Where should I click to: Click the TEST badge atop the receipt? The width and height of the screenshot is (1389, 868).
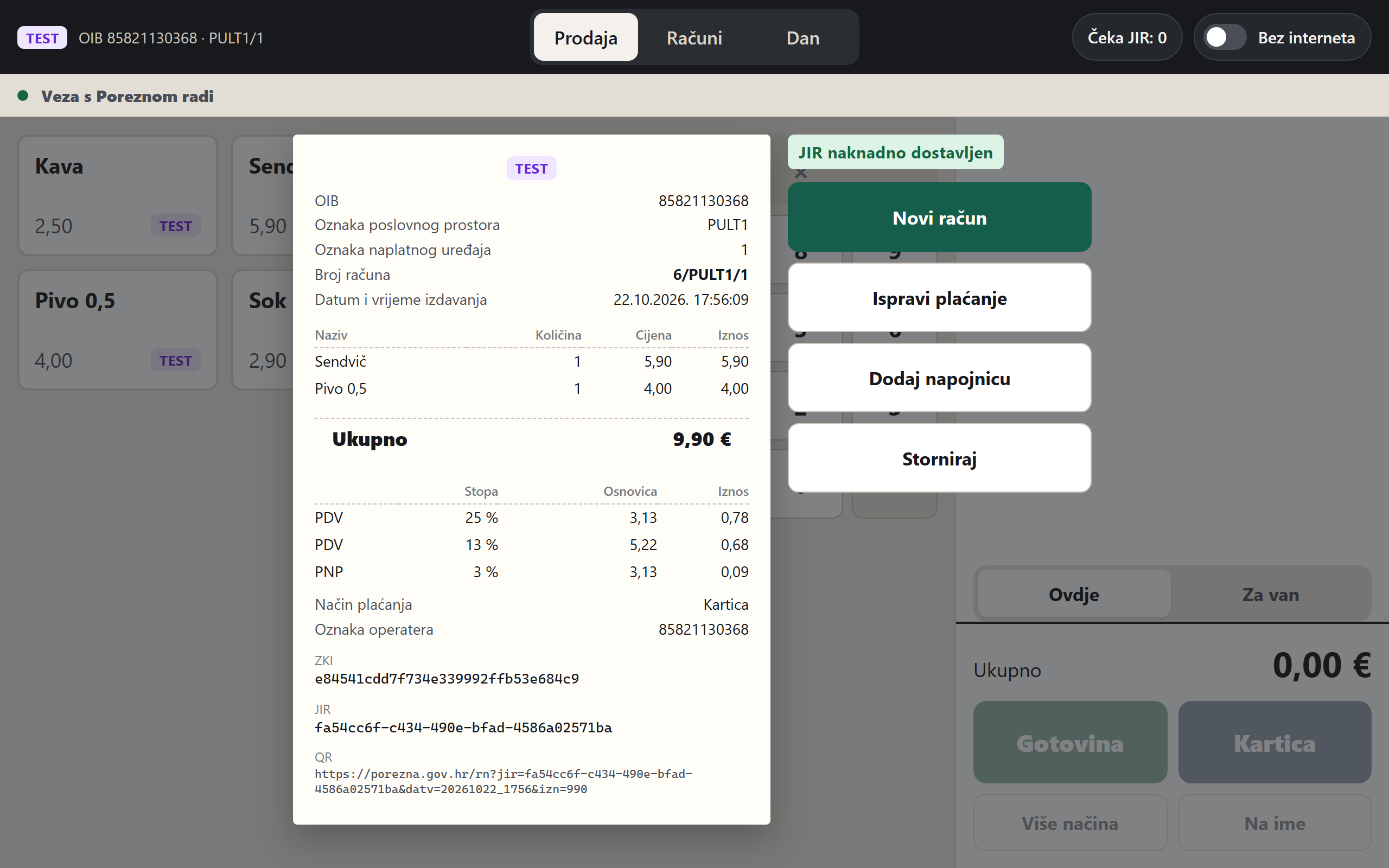[x=531, y=168]
